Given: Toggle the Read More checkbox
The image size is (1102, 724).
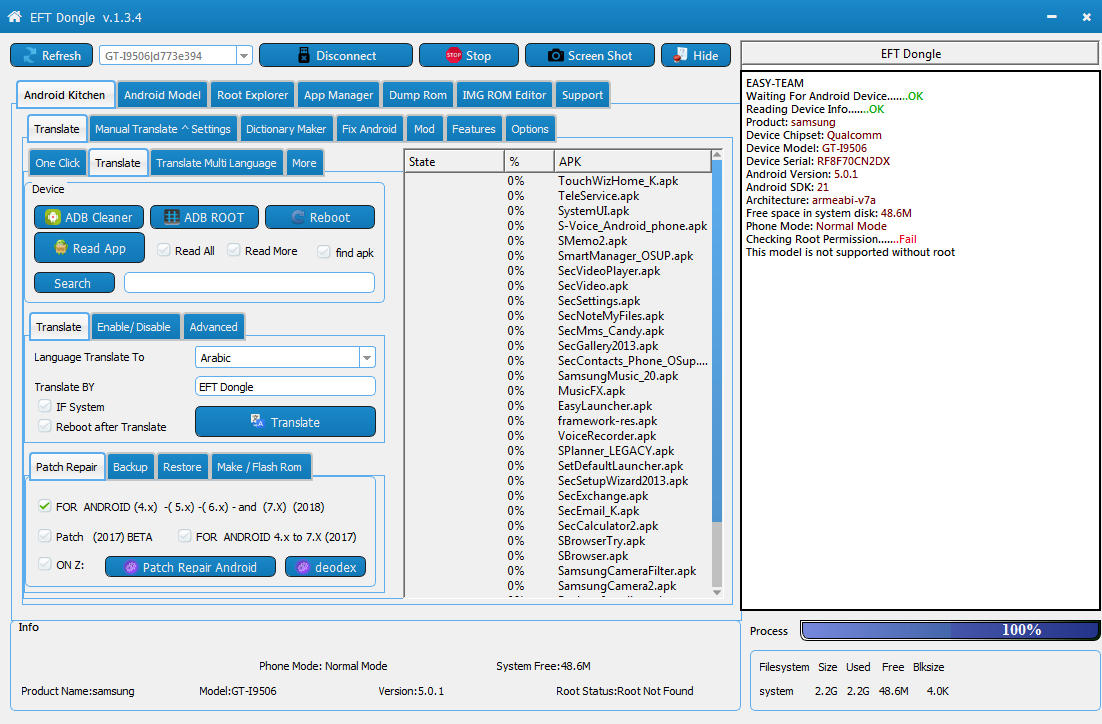Looking at the screenshot, I should click(x=234, y=250).
